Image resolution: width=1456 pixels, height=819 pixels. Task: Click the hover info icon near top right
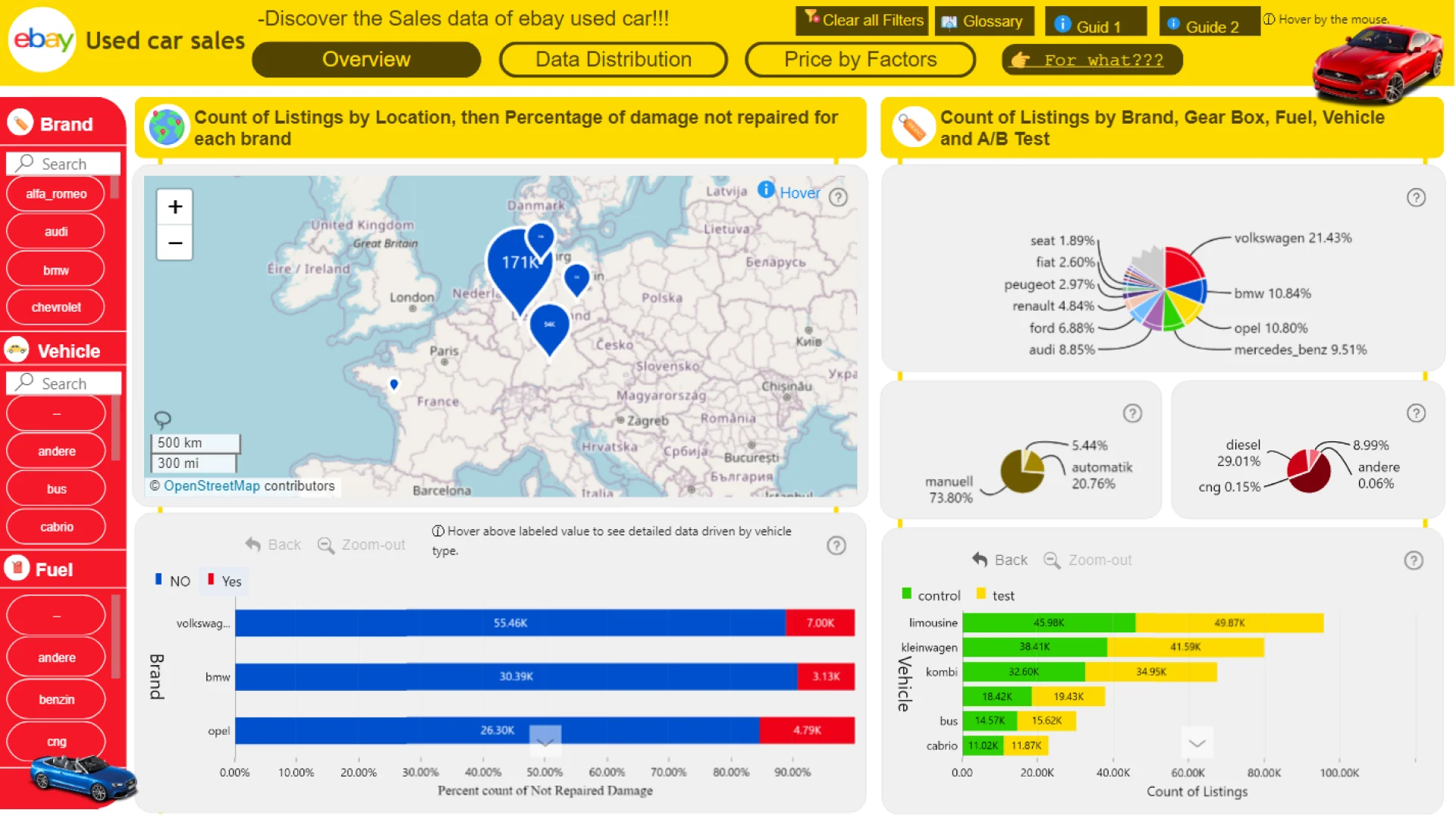[1269, 19]
